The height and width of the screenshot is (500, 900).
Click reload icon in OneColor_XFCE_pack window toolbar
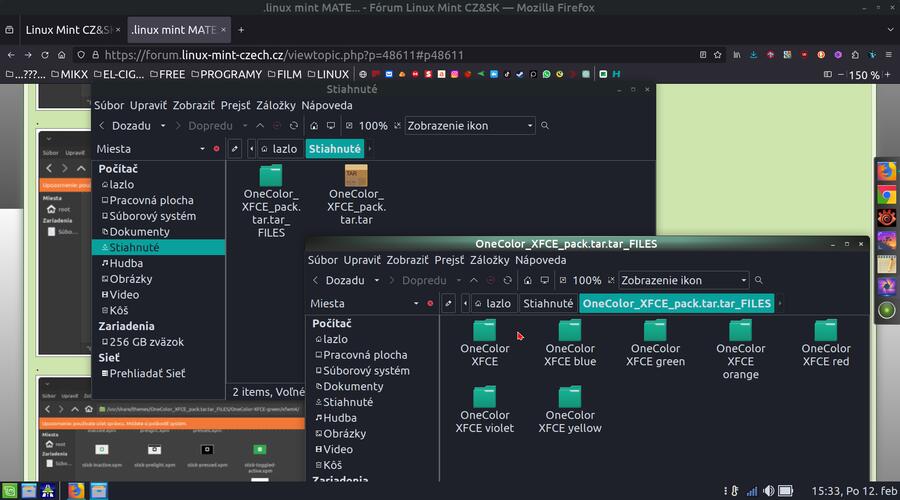[x=508, y=281]
